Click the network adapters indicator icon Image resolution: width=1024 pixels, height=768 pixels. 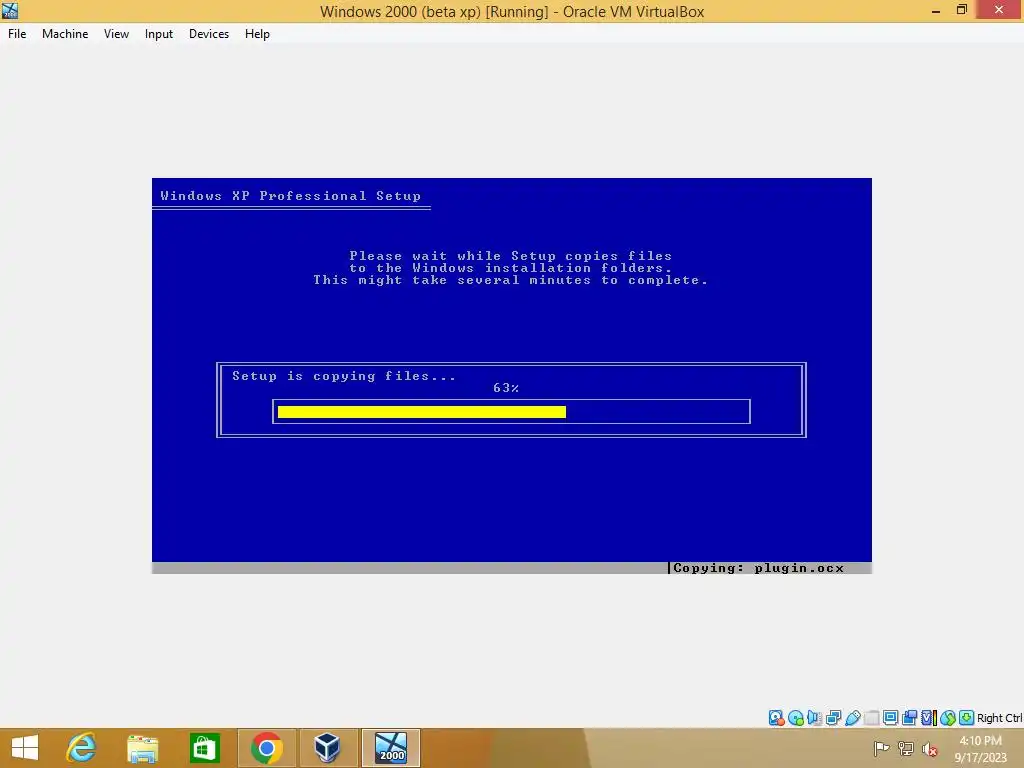point(833,718)
